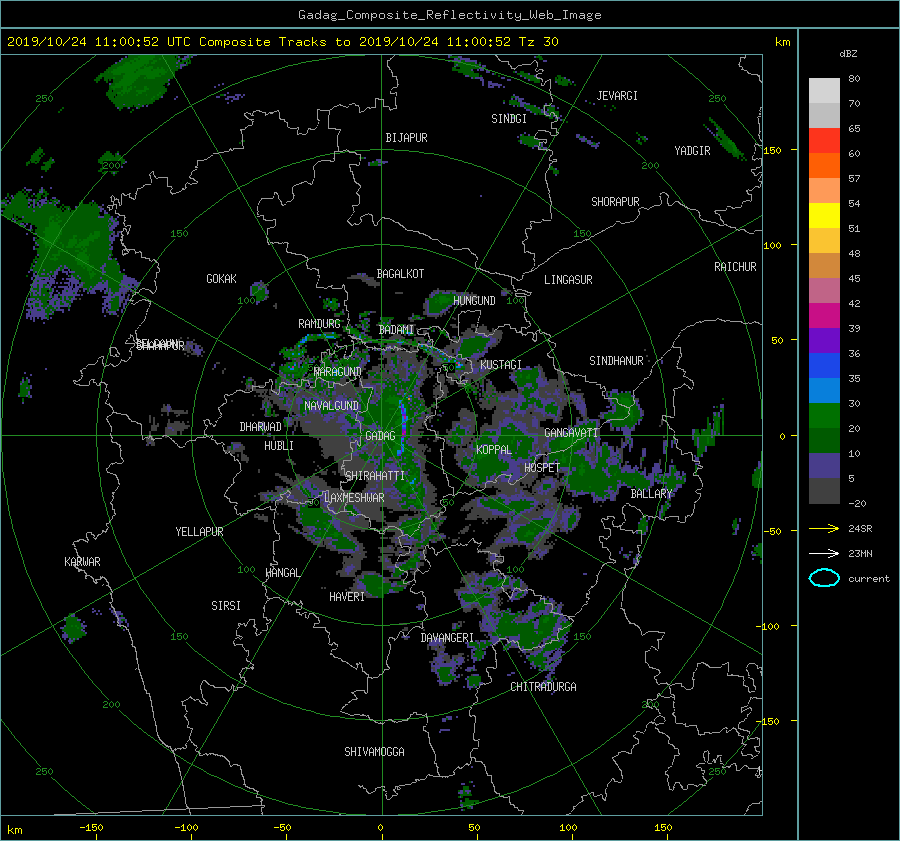Click the dBZ legend heading
This screenshot has width=900, height=841.
(x=848, y=53)
